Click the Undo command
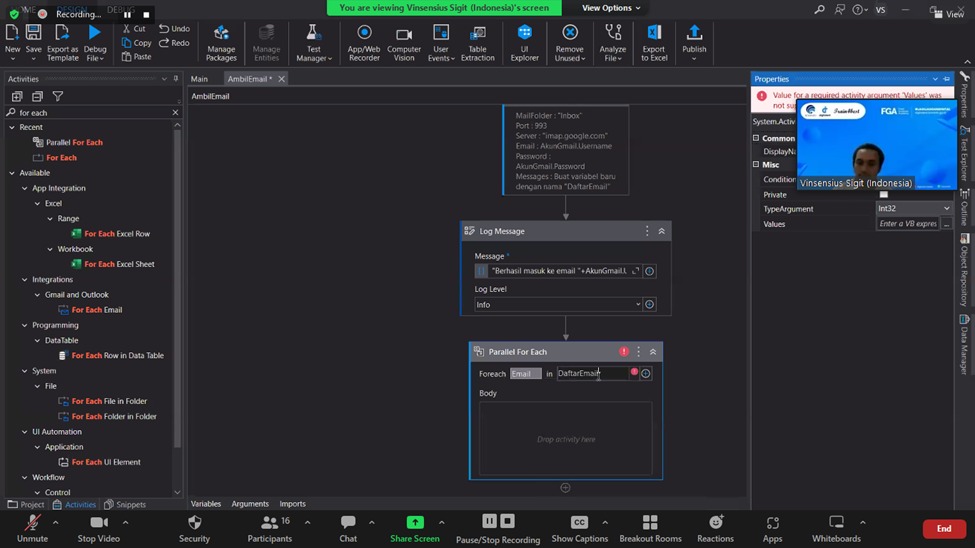The image size is (975, 548). 174,29
